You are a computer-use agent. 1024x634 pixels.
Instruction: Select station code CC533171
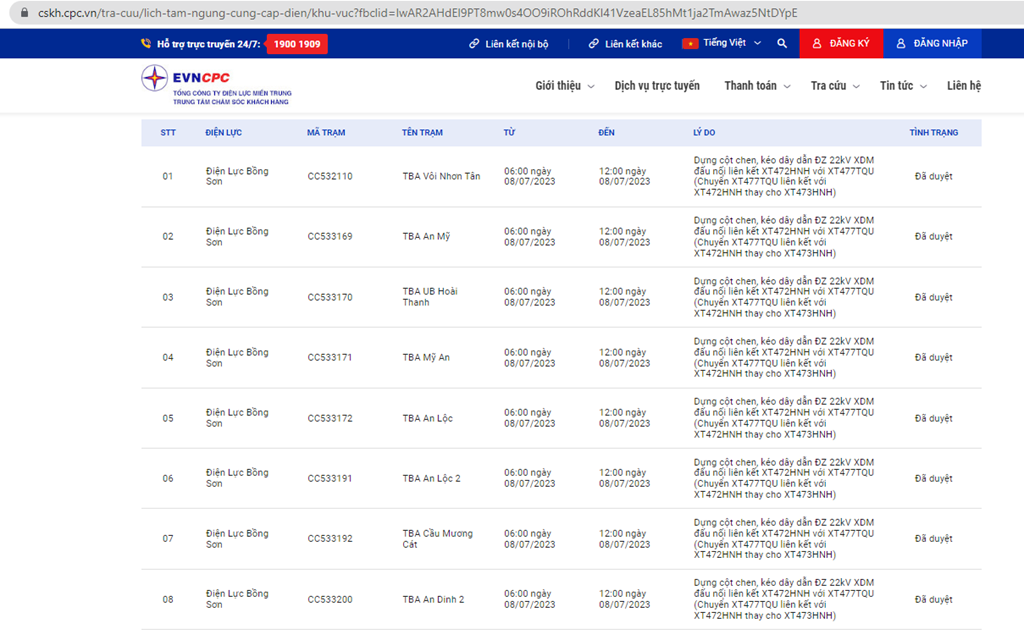(330, 357)
